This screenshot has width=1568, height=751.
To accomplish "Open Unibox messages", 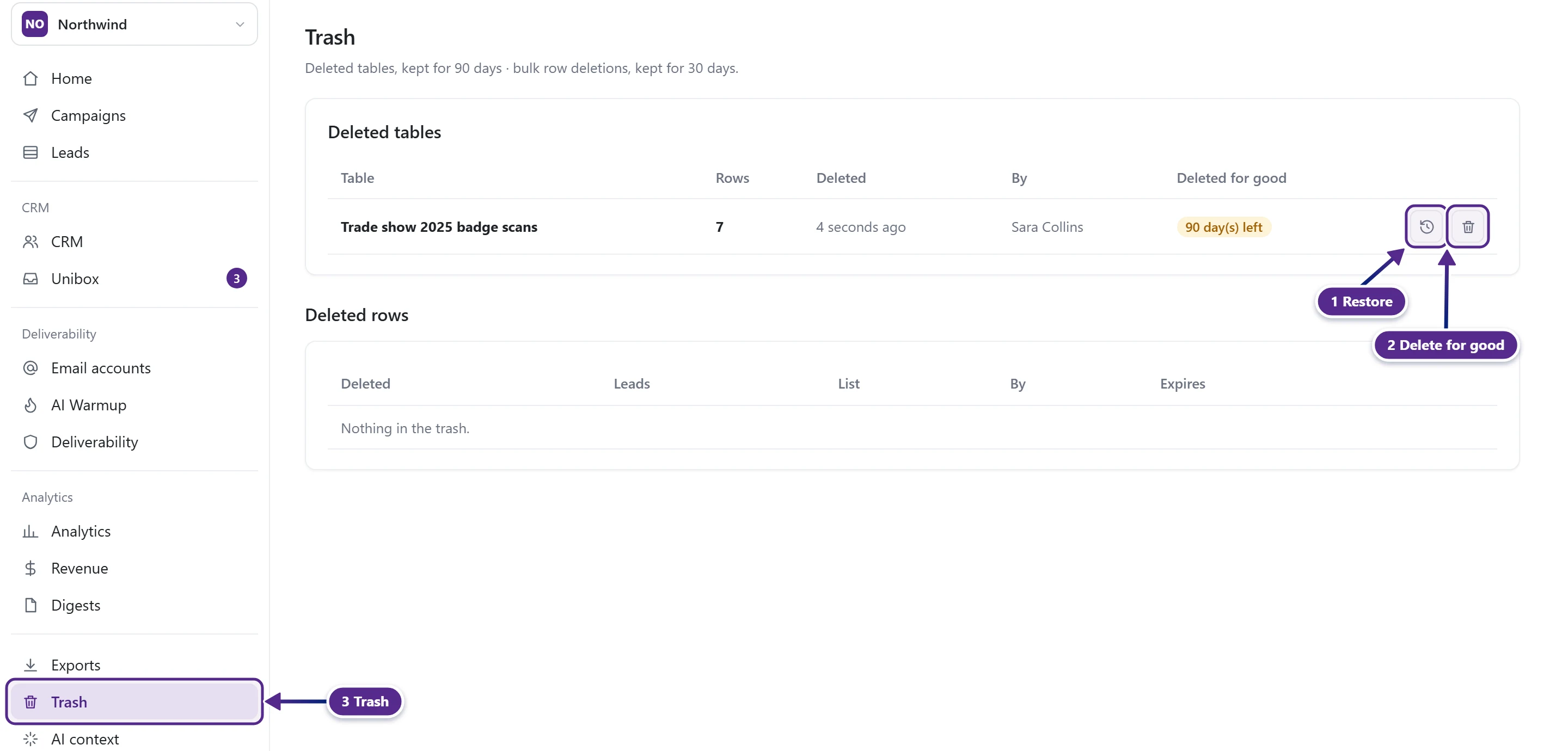I will (134, 279).
